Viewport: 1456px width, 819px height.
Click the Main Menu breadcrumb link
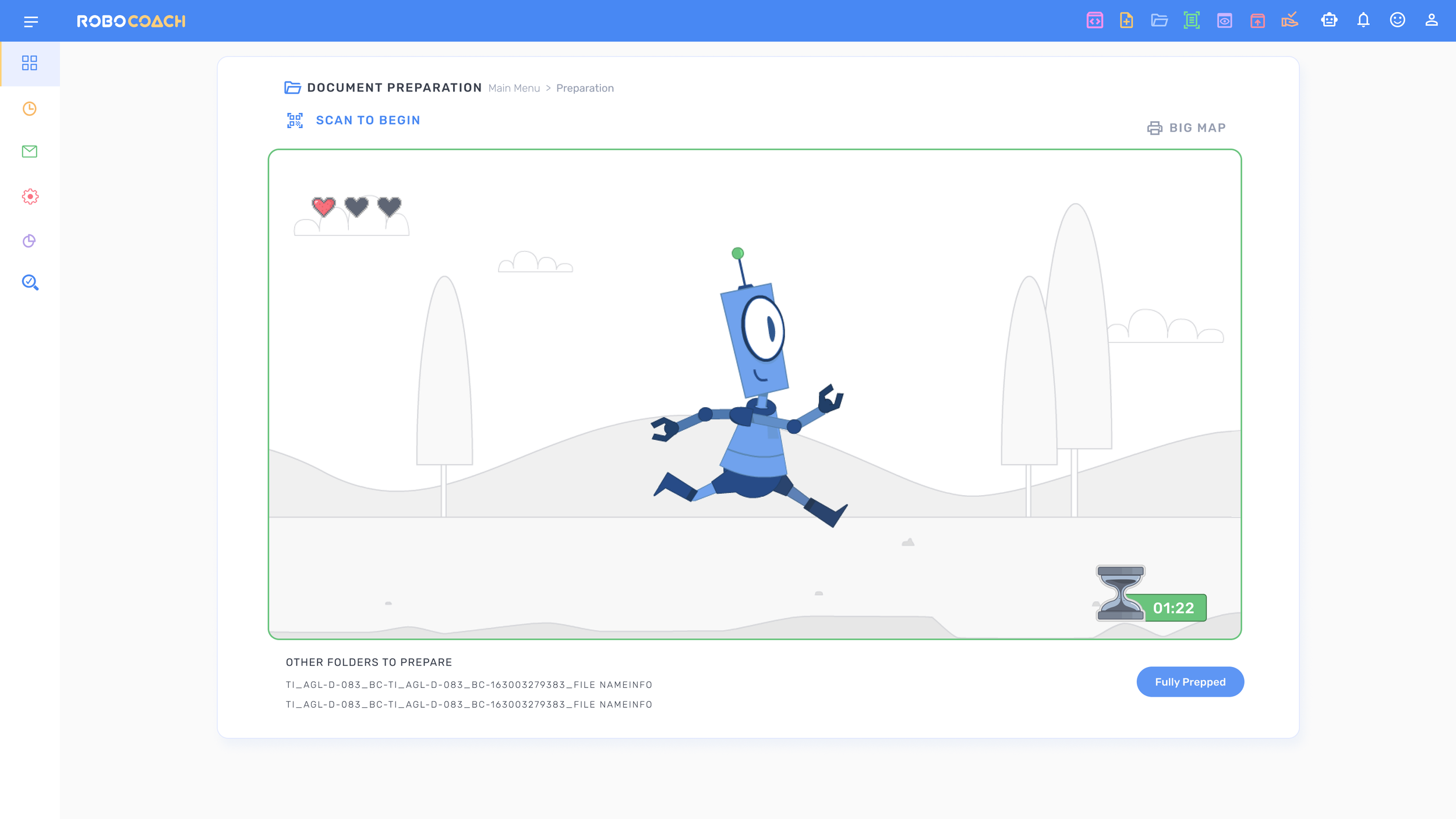click(x=514, y=88)
